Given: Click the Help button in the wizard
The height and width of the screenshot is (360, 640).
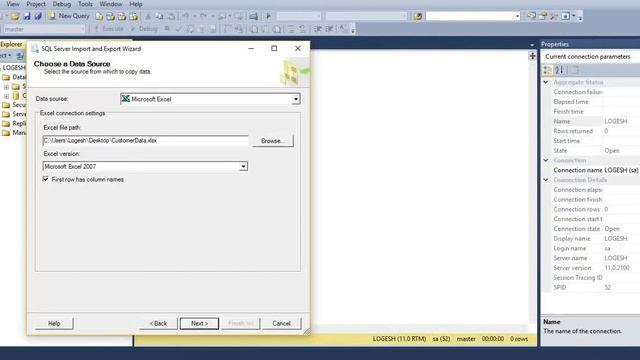Looking at the screenshot, I should click(54, 324).
